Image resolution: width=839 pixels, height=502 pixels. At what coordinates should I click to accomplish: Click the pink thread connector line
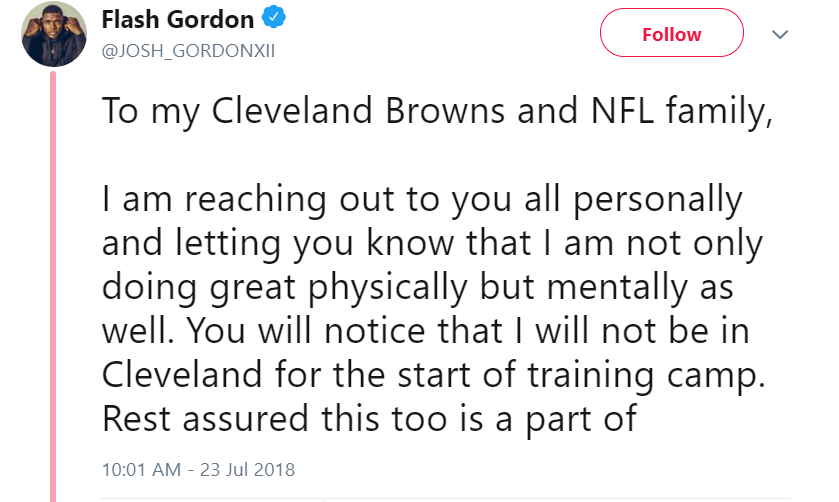pos(53,286)
